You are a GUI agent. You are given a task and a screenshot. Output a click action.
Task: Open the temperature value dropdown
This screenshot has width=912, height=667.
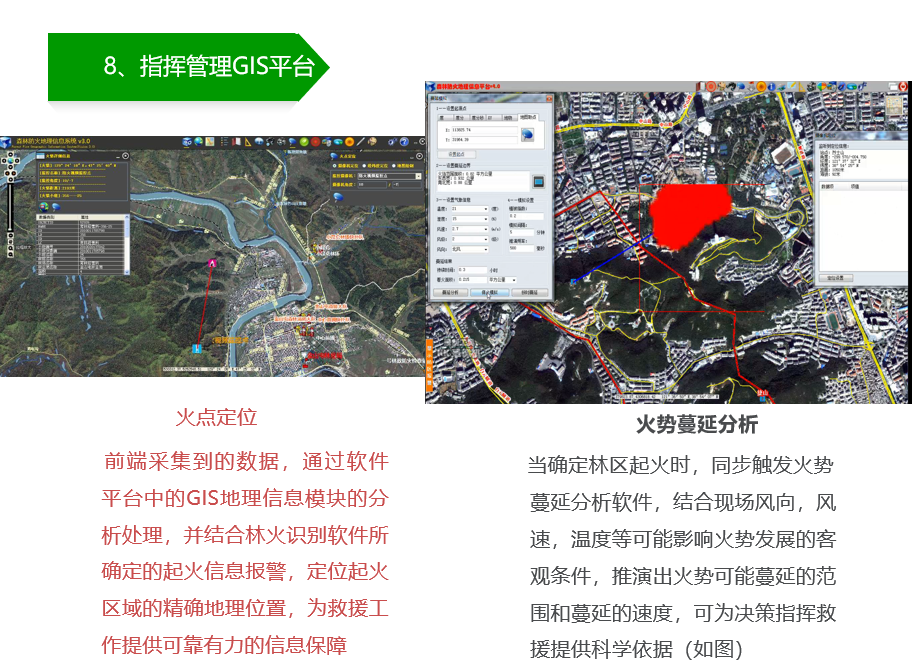click(486, 208)
